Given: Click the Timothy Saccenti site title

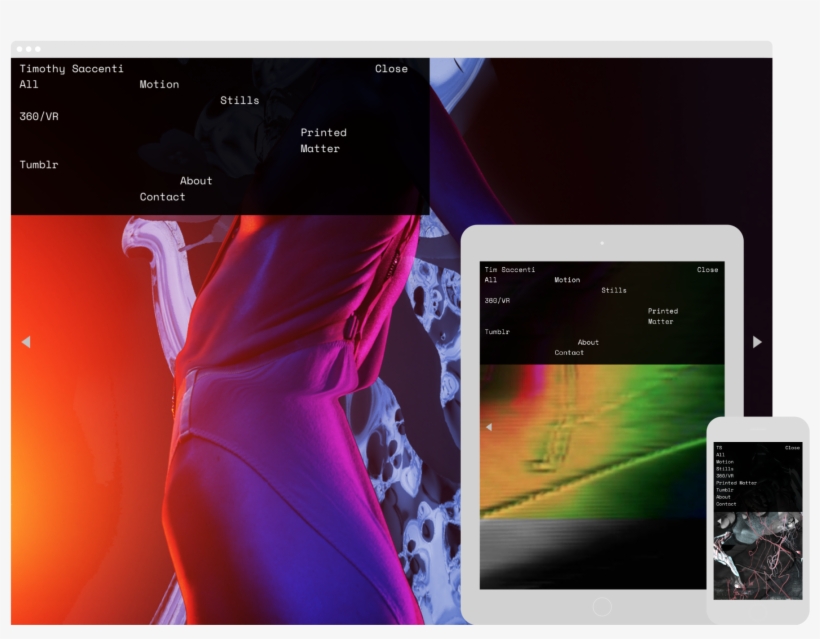Looking at the screenshot, I should click(70, 68).
